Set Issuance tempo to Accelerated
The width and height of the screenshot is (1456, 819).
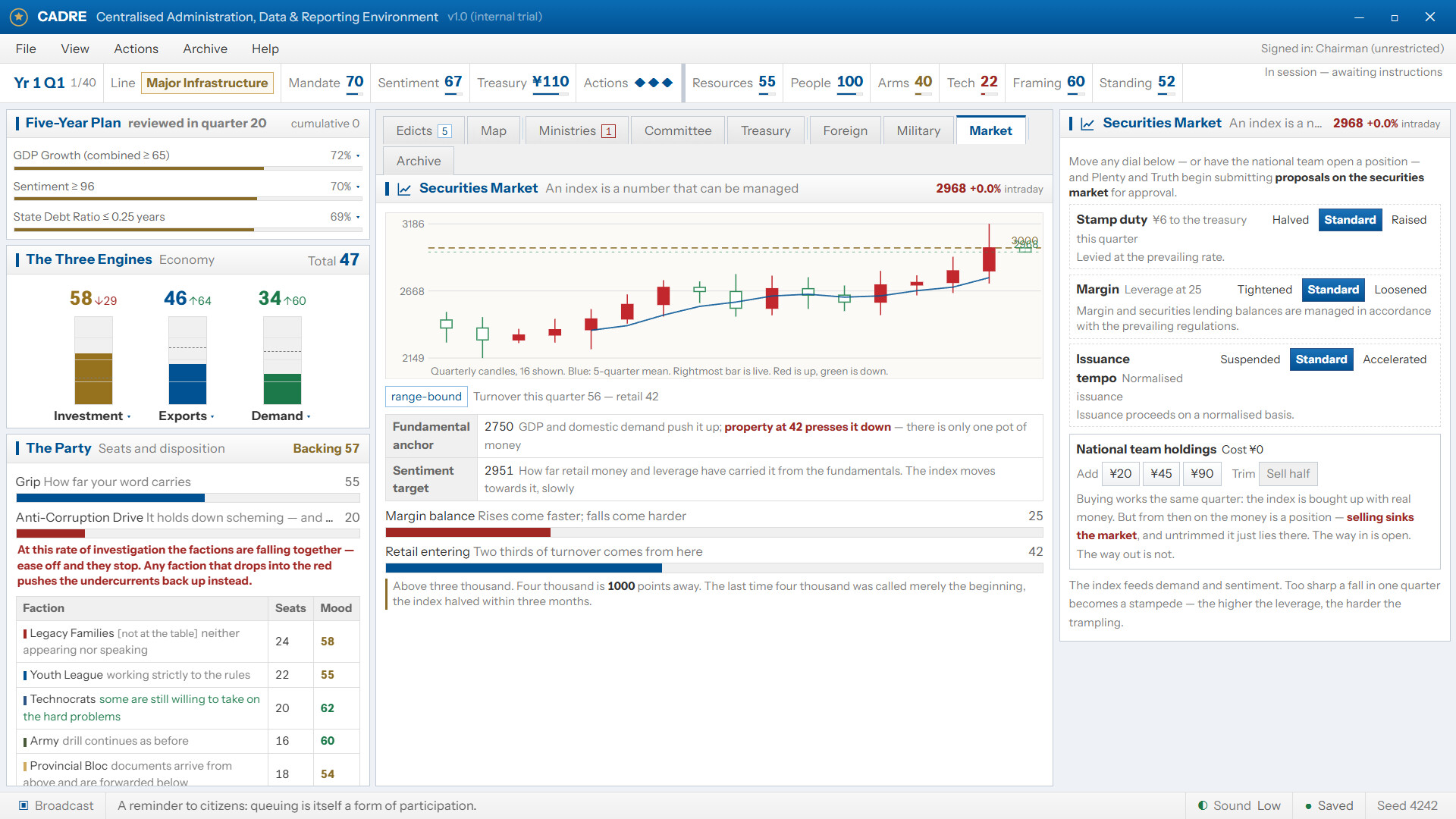click(x=1394, y=359)
